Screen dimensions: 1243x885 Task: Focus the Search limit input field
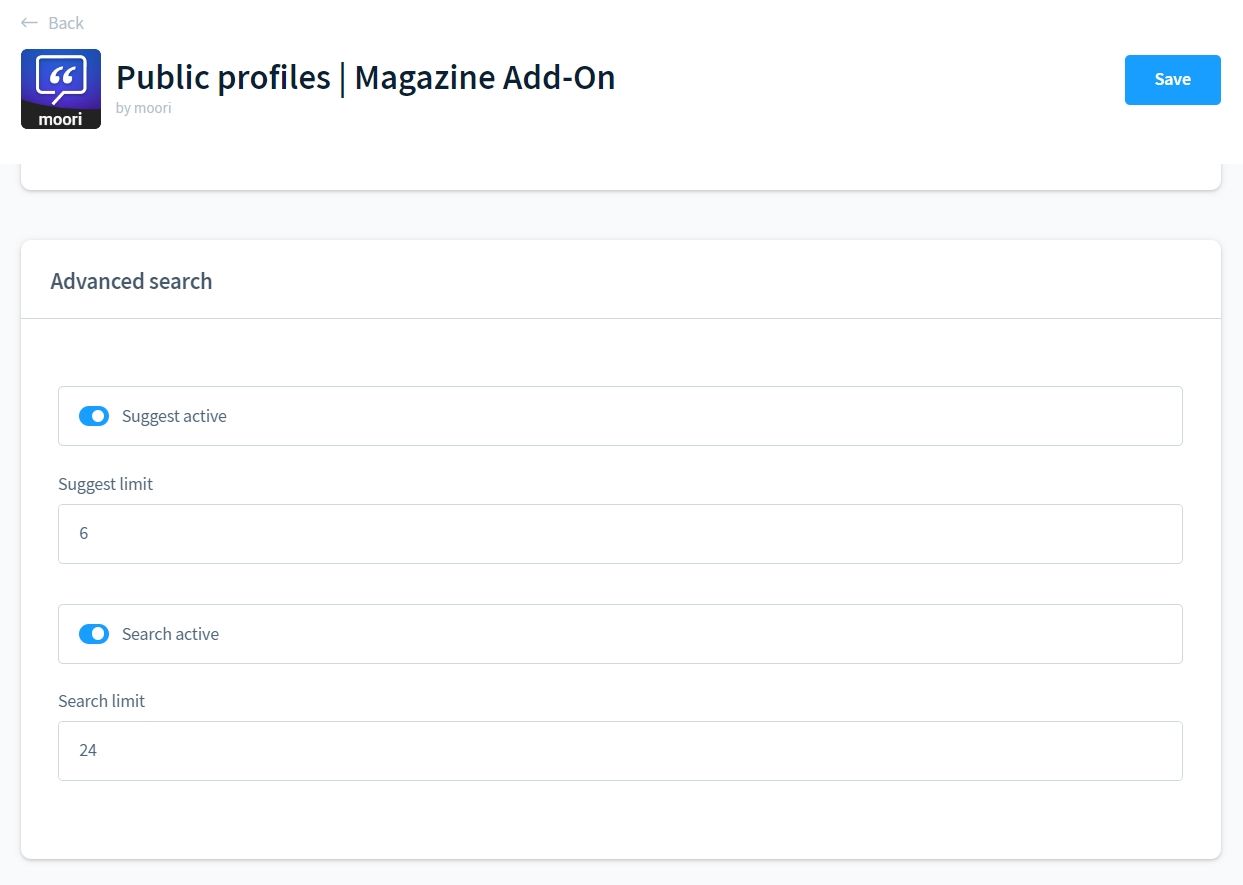tap(620, 751)
